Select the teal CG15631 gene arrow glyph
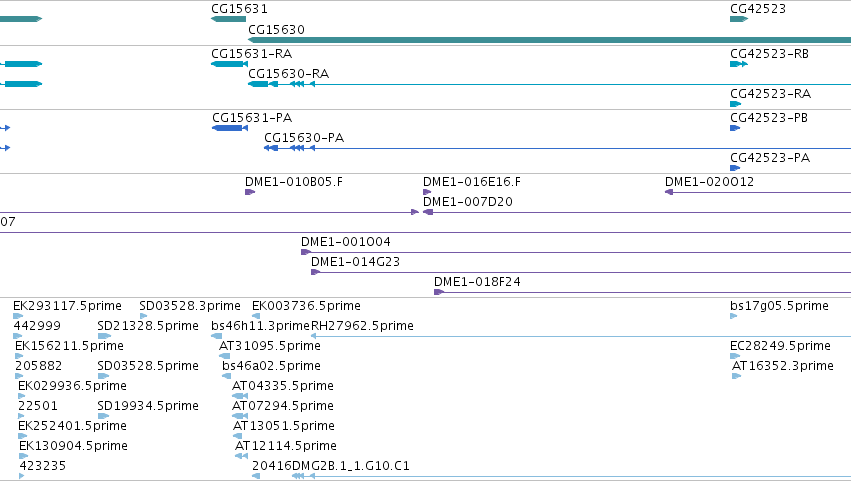 pyautogui.click(x=228, y=19)
